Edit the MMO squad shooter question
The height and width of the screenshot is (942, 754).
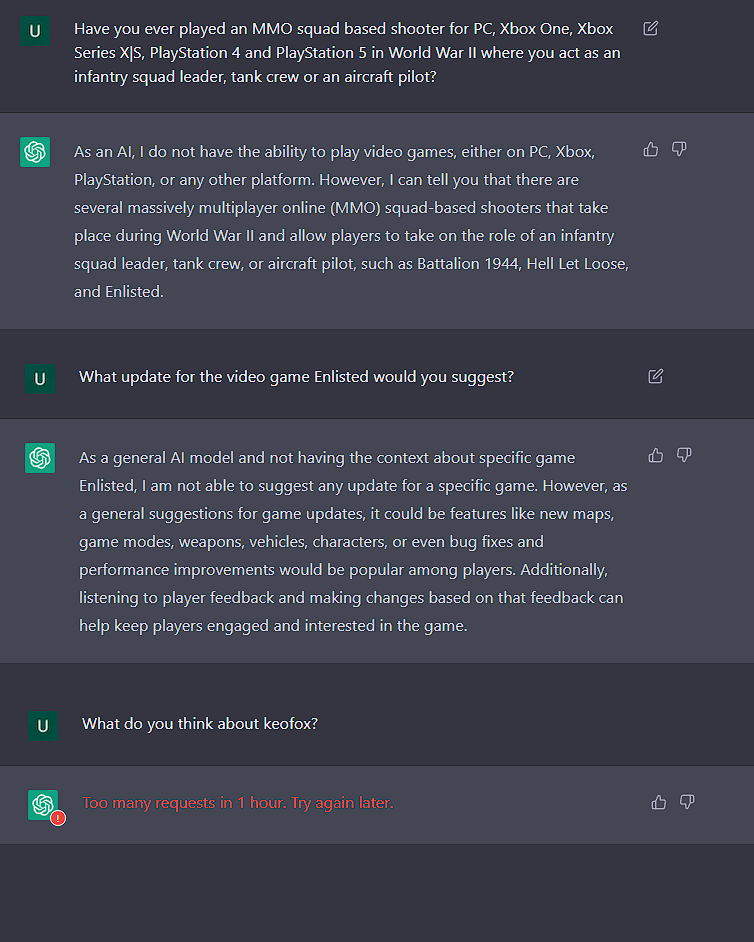coord(651,29)
